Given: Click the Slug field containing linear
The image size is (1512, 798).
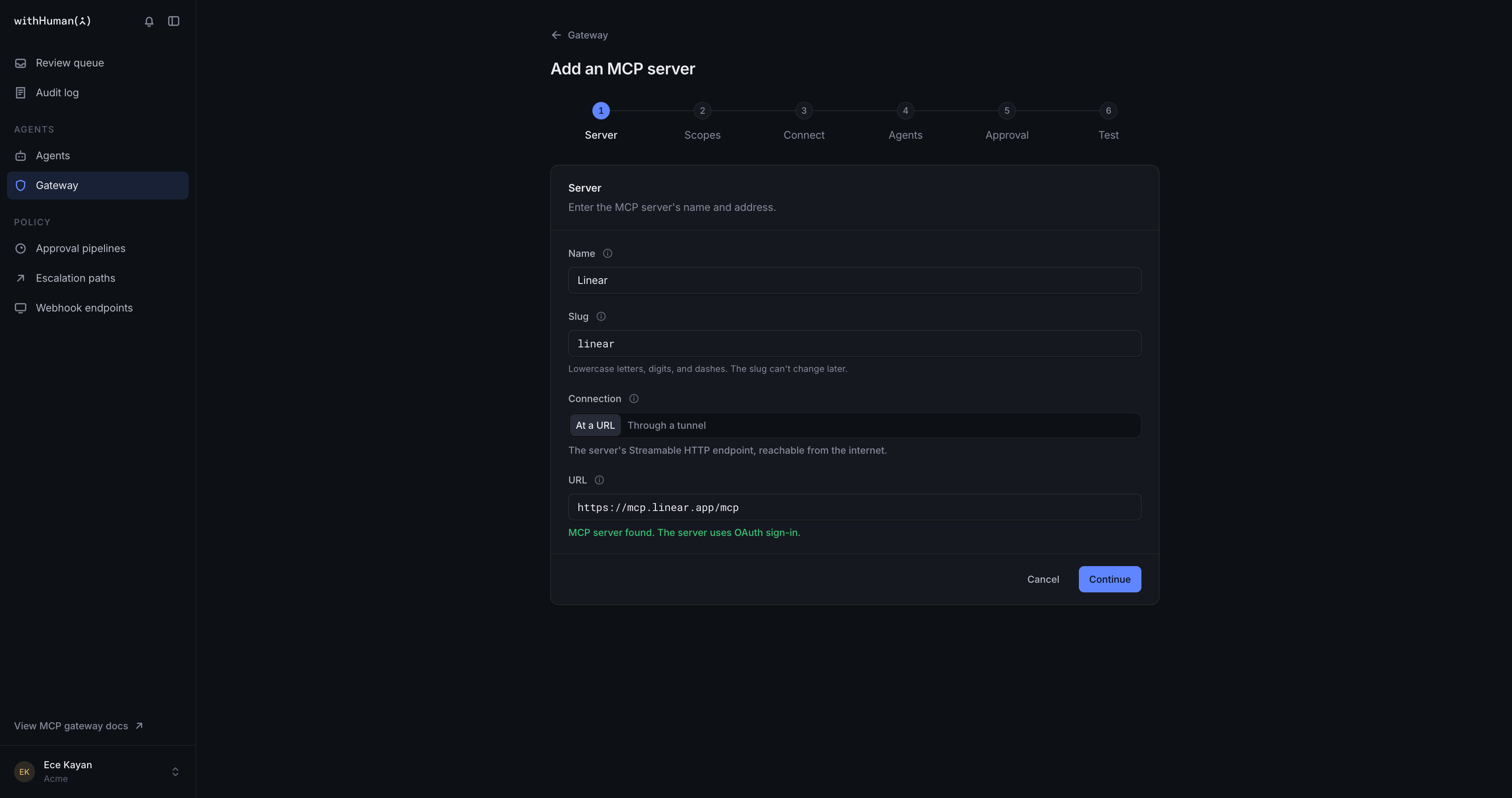Looking at the screenshot, I should 854,343.
